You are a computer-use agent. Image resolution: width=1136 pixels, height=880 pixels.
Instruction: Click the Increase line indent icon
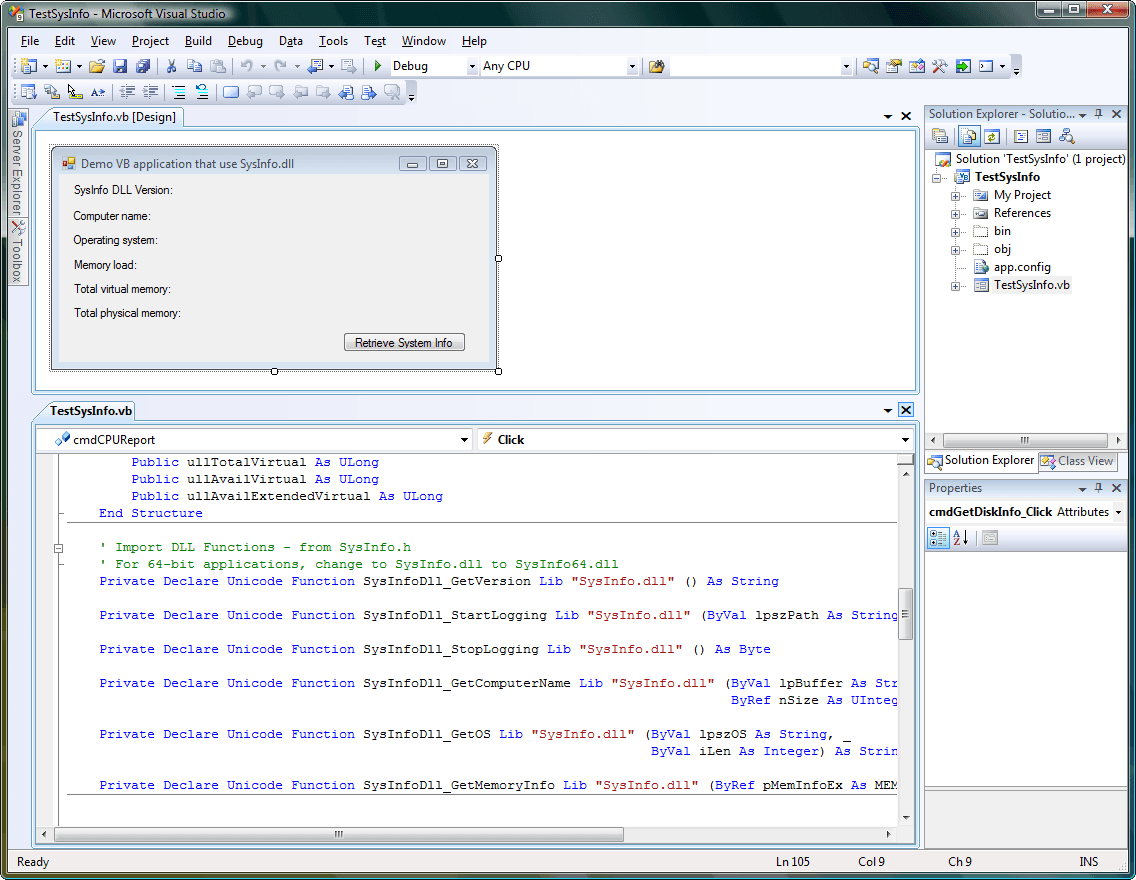coord(150,92)
